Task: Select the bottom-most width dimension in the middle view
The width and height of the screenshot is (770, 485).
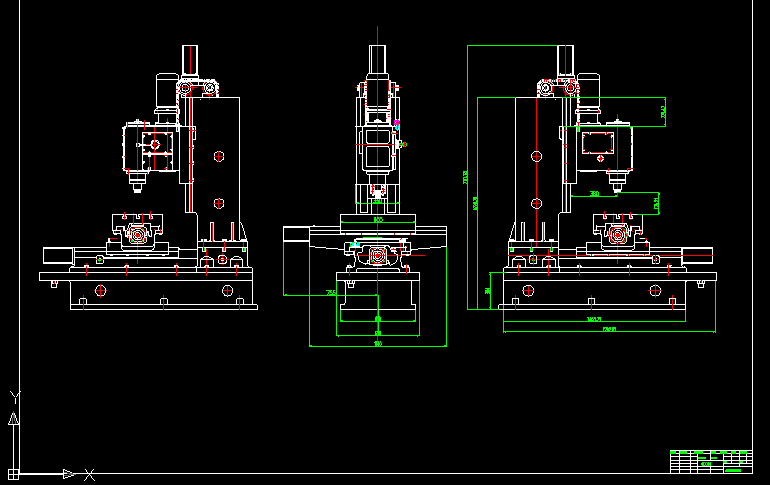Action: click(x=378, y=345)
